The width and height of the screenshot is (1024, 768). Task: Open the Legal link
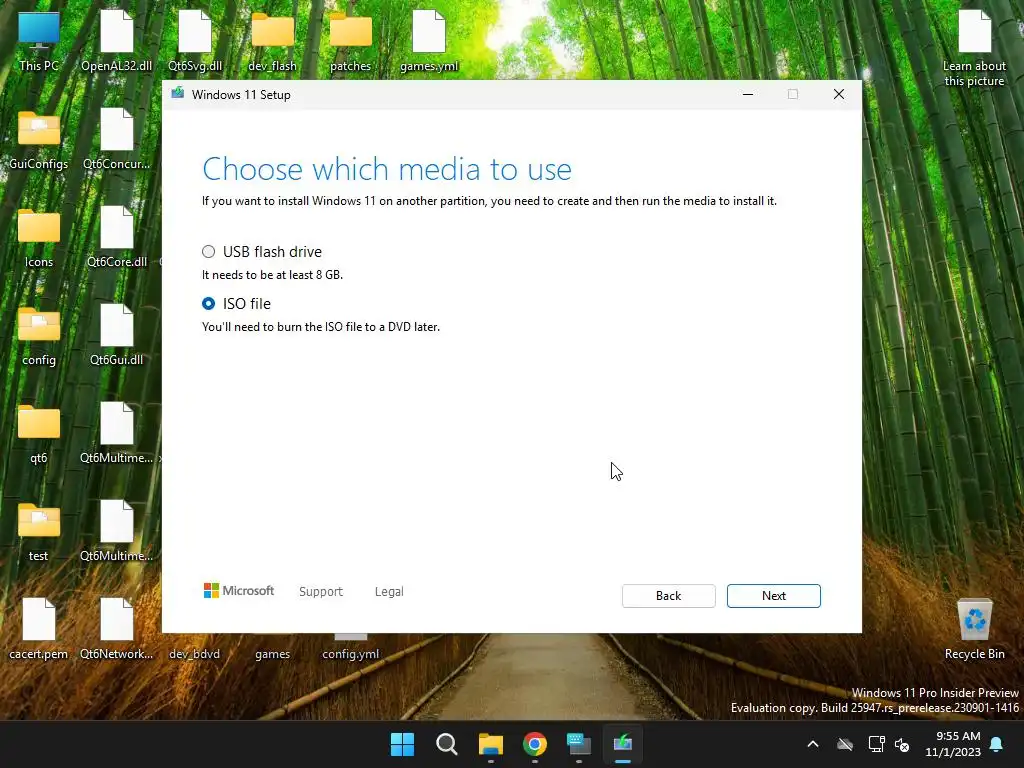(389, 591)
